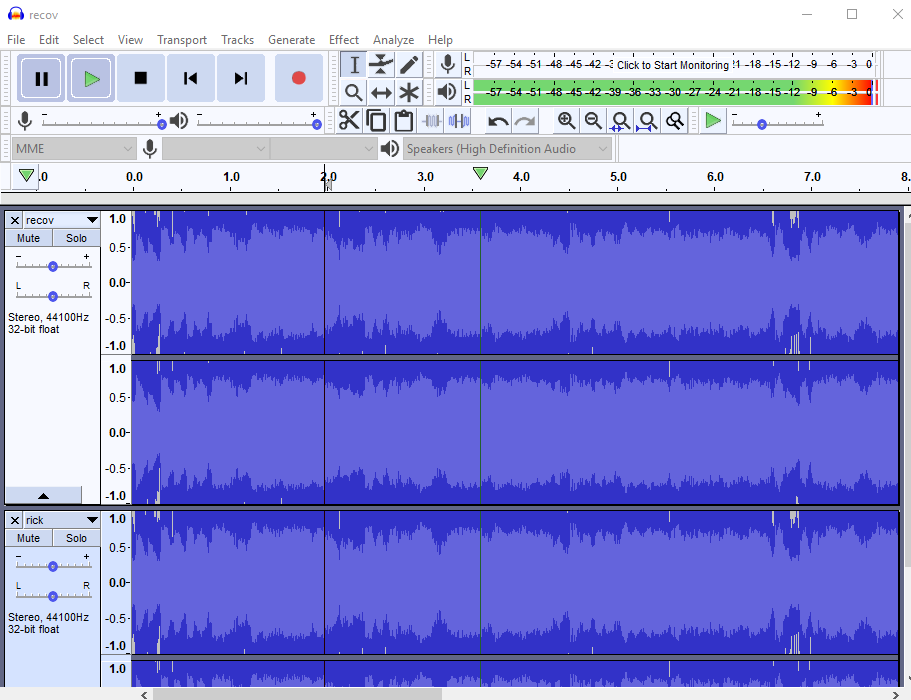Click the horizontal scrollbar right arrow
This screenshot has width=911, height=700.
tap(895, 694)
